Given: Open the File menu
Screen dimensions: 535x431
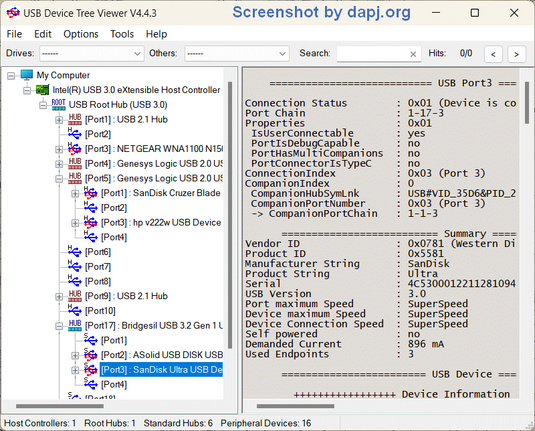Looking at the screenshot, I should point(14,34).
